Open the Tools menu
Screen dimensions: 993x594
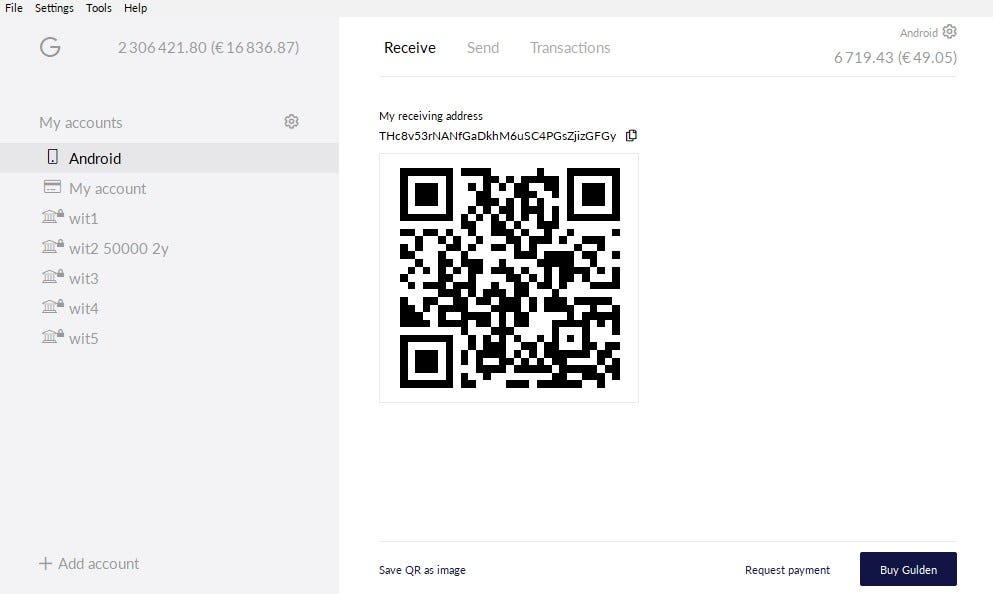point(99,8)
